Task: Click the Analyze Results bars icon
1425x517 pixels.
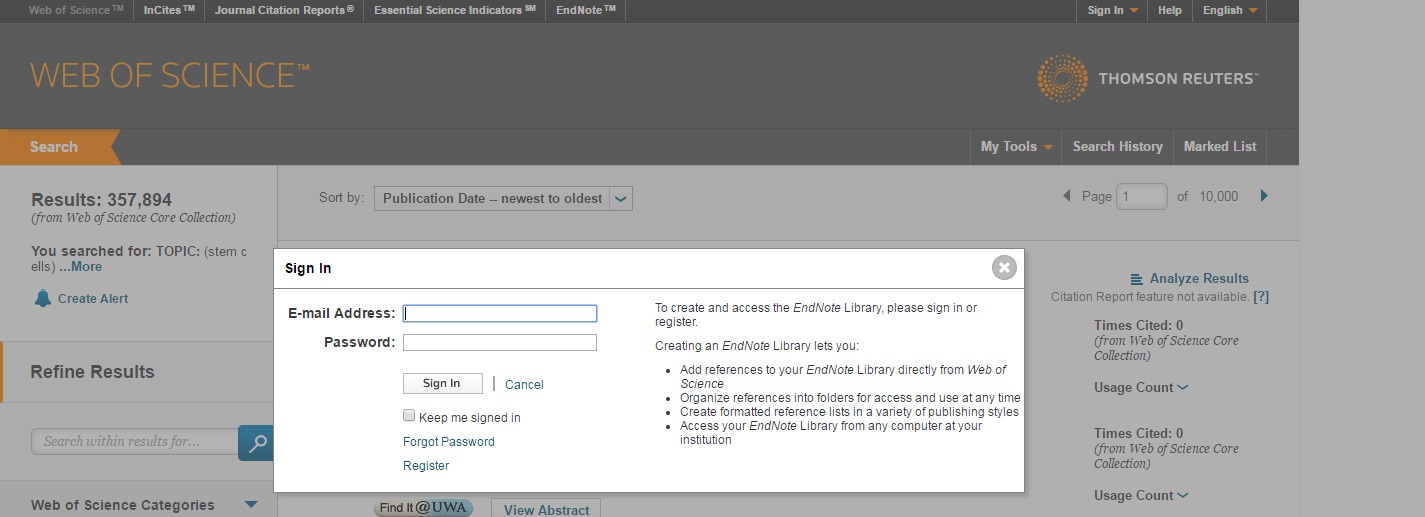Action: click(1136, 279)
